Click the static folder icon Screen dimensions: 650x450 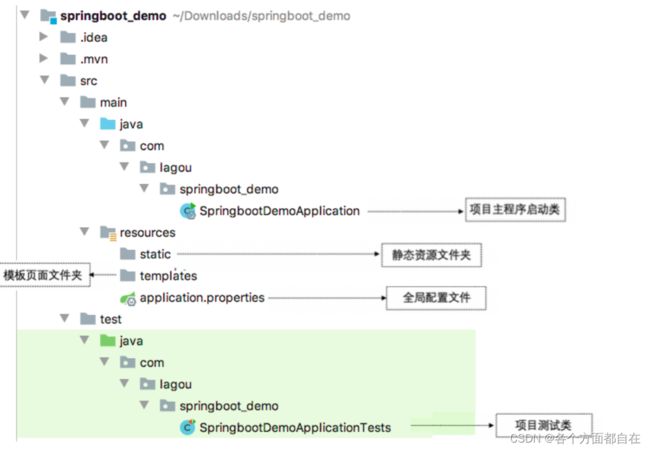[128, 254]
